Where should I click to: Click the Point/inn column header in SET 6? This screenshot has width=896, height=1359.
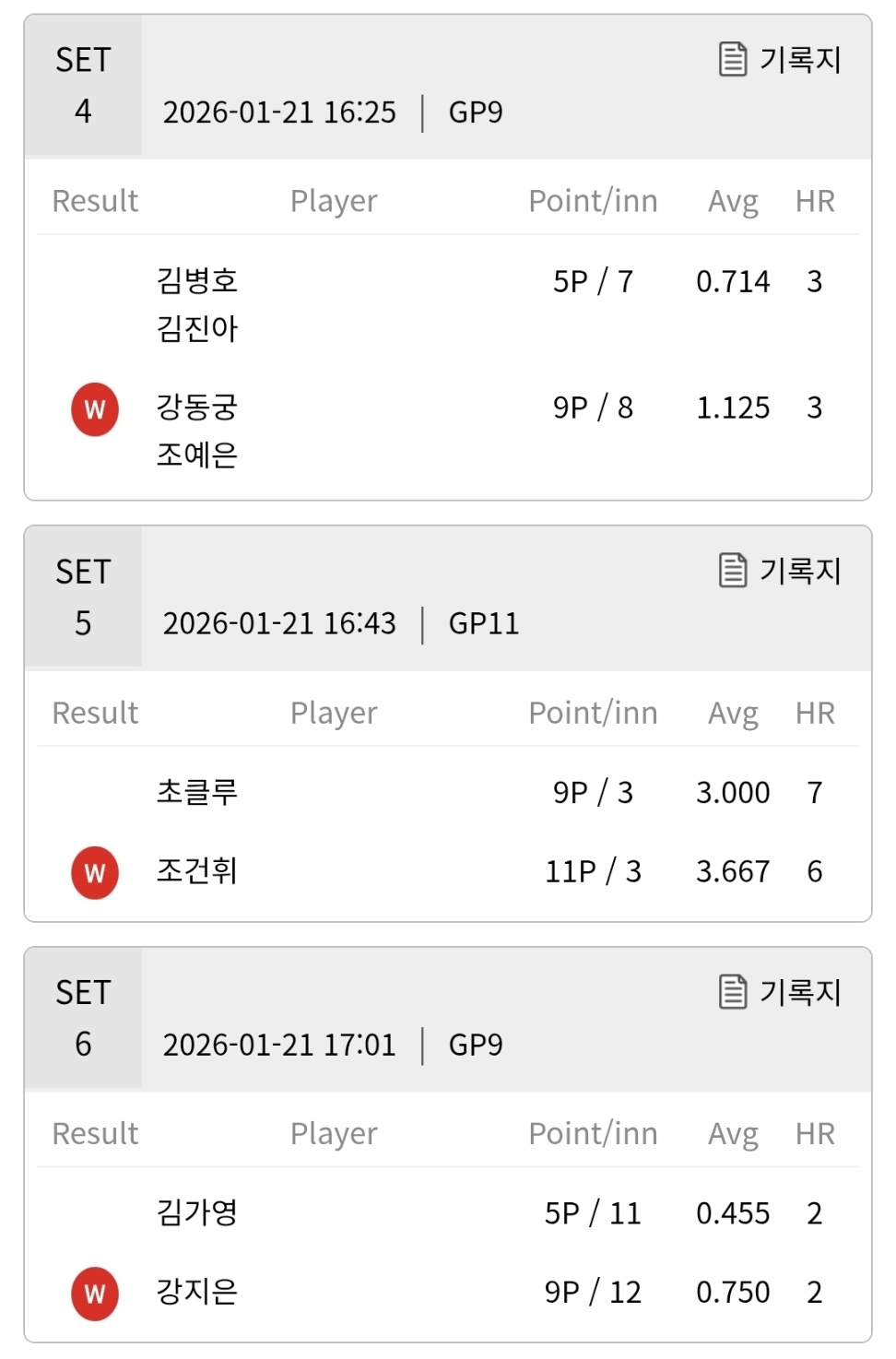593,1133
